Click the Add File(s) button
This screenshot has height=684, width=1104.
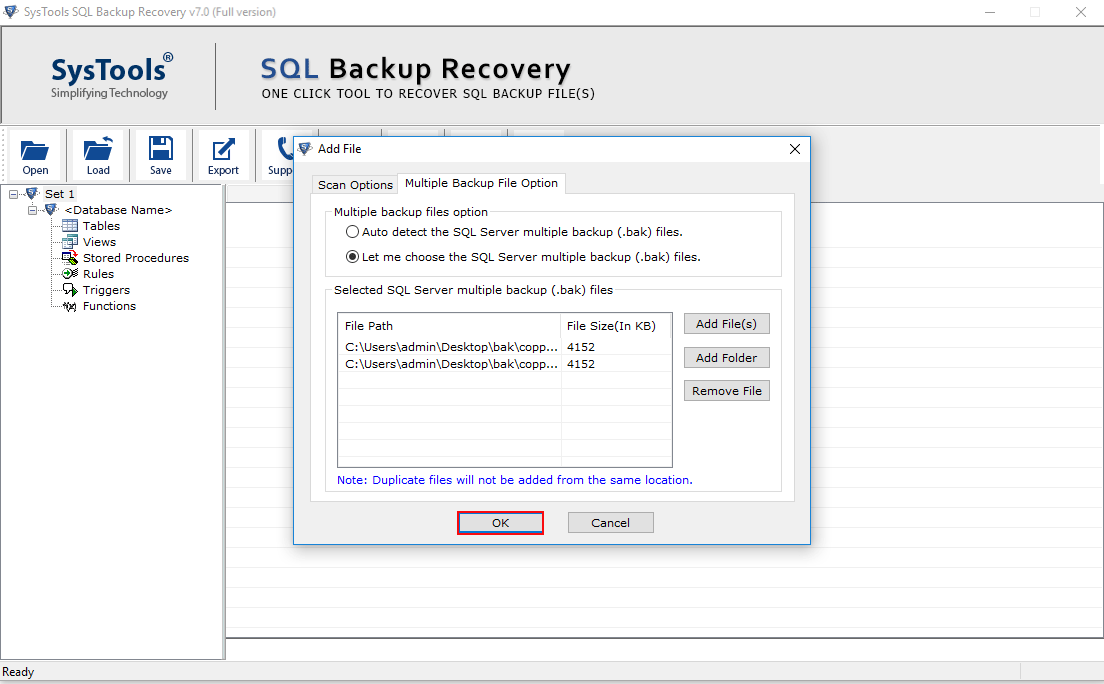[x=727, y=324]
